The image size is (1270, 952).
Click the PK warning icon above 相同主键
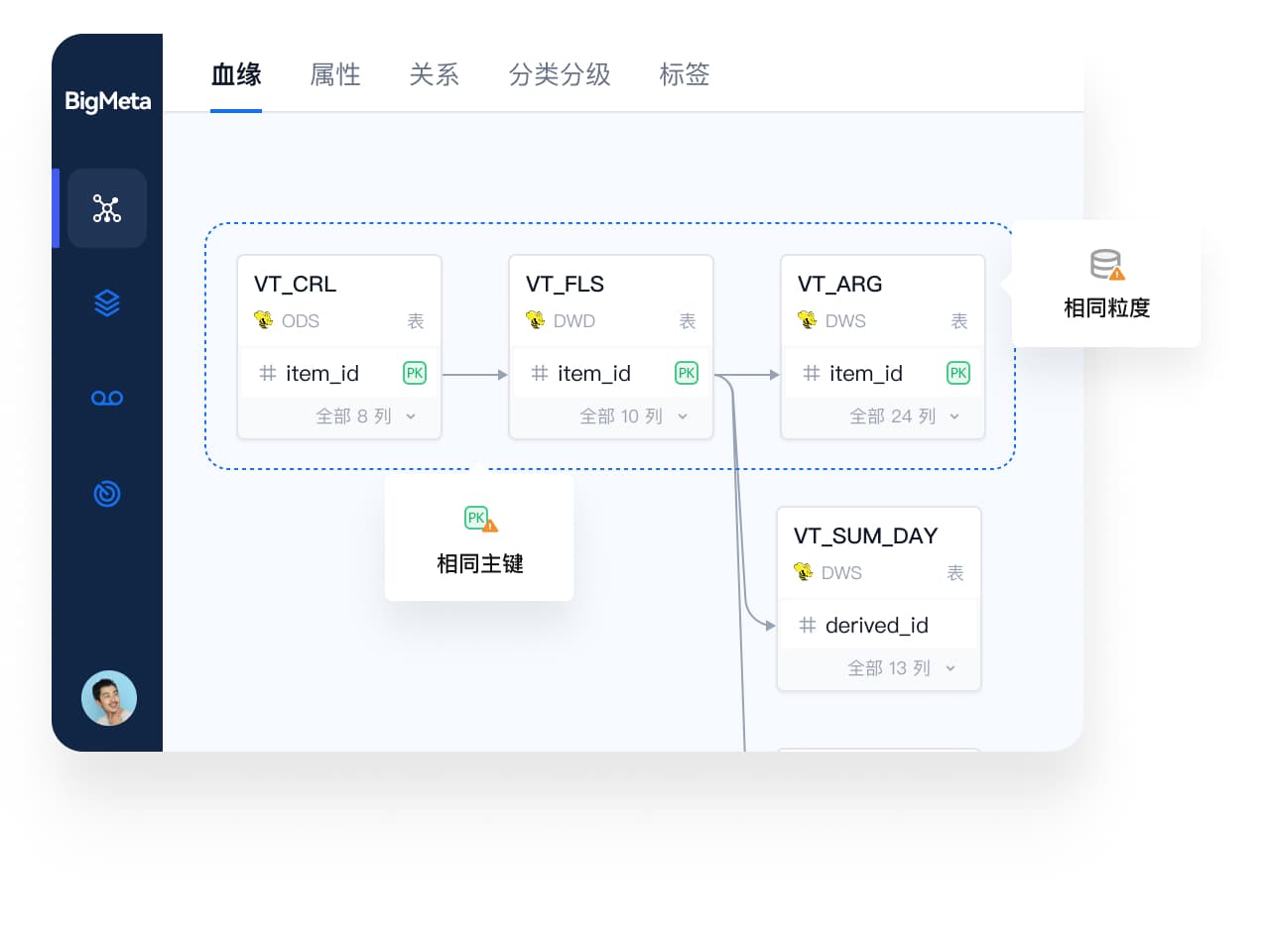(481, 519)
